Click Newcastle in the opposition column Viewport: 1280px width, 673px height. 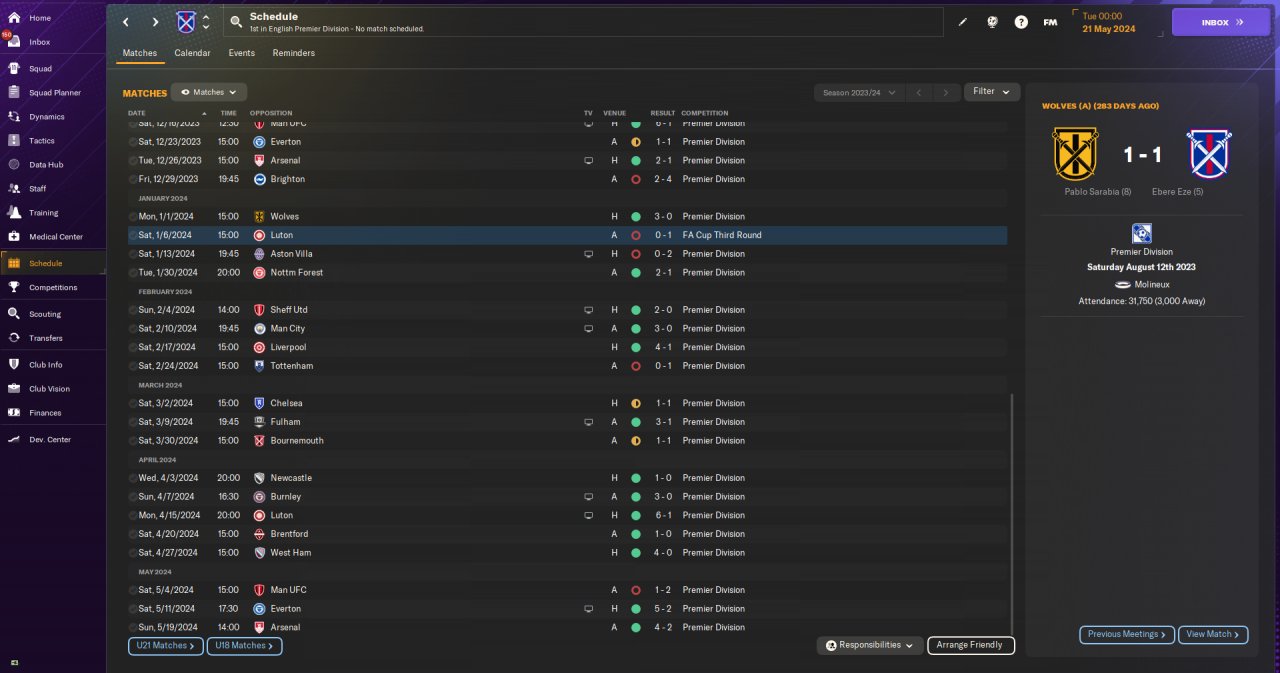coord(291,478)
